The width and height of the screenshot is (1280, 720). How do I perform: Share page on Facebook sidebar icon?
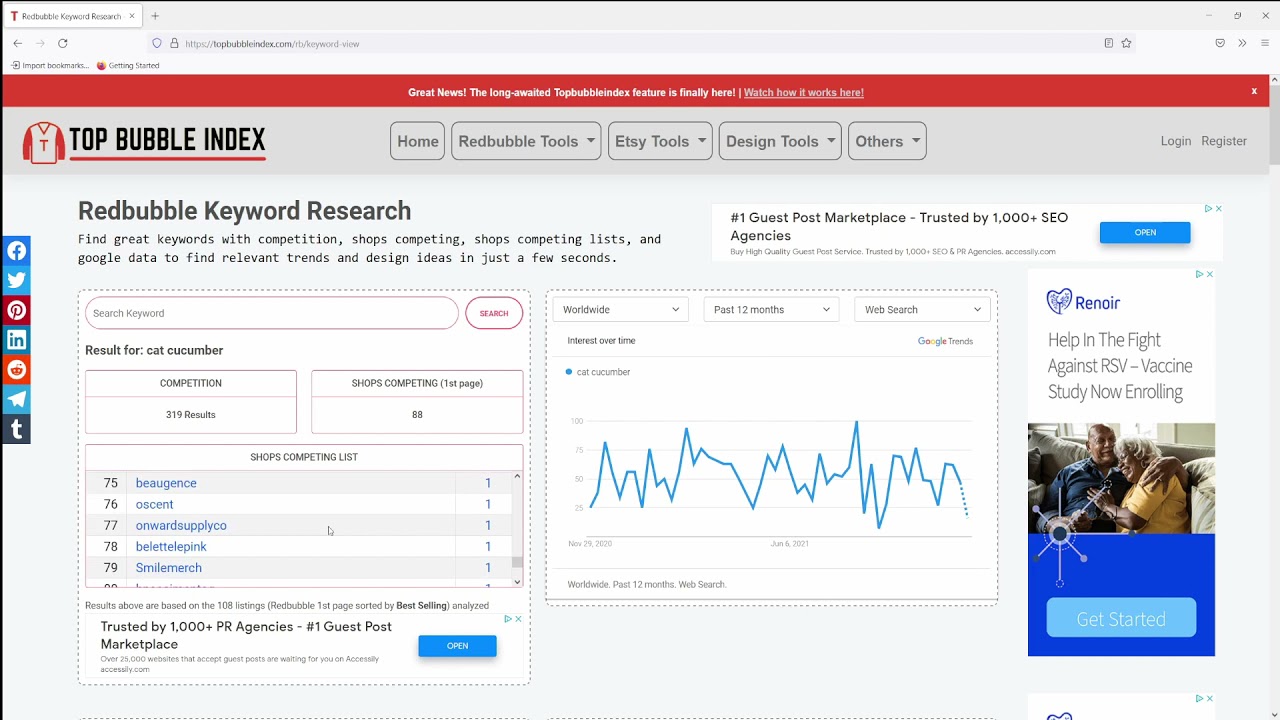[x=16, y=251]
